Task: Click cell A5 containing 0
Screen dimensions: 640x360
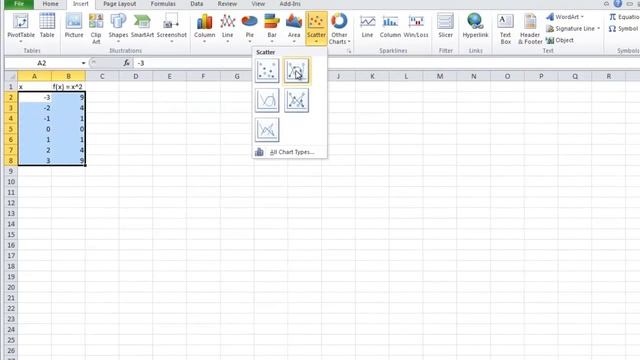Action: click(35, 129)
